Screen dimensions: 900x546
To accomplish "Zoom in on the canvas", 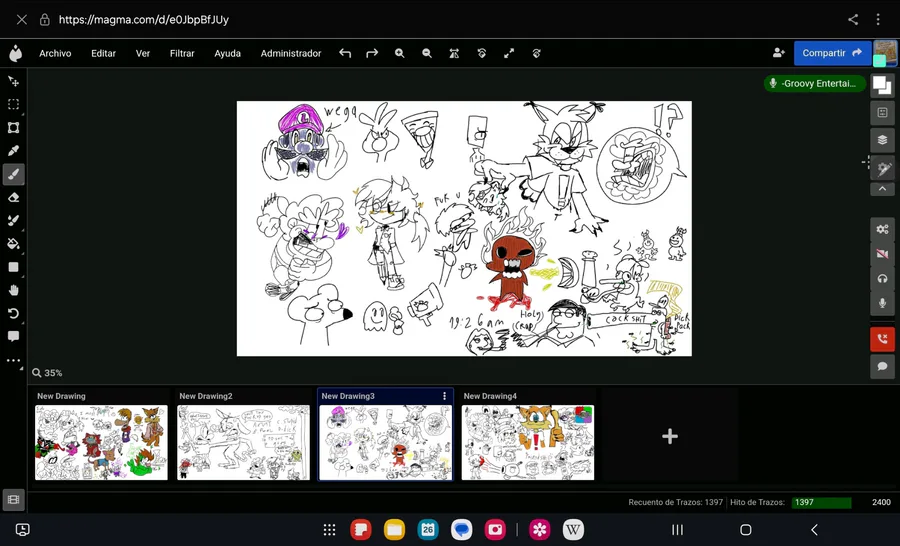I will click(x=399, y=53).
